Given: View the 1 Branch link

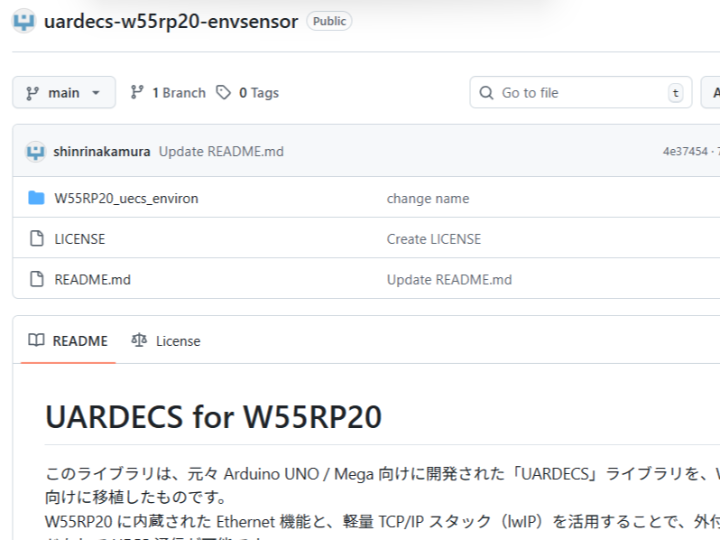Looking at the screenshot, I should click(x=168, y=93).
